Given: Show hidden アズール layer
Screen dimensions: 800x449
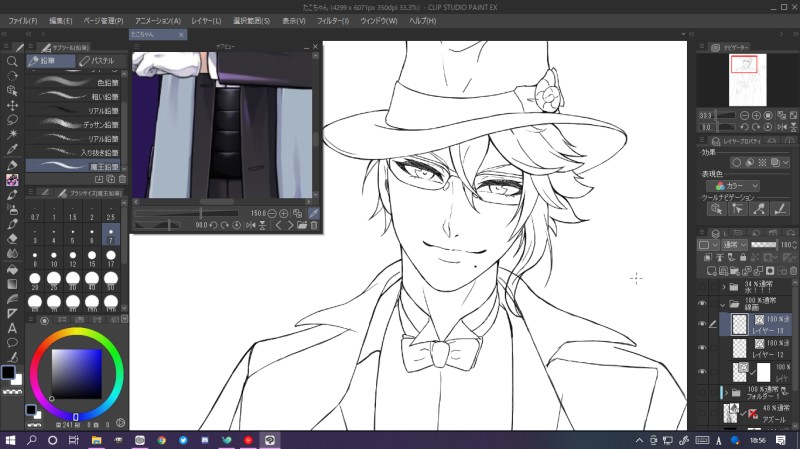Looking at the screenshot, I should [x=702, y=413].
